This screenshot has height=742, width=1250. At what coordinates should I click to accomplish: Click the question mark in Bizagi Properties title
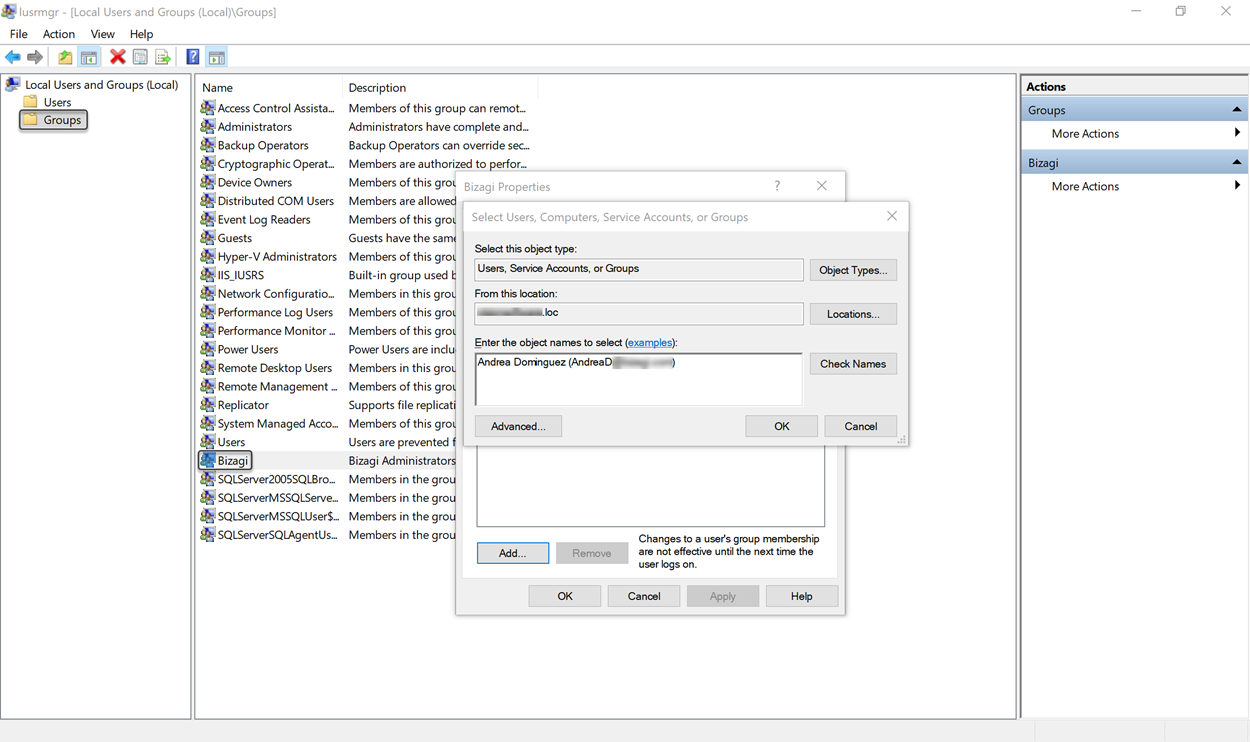coord(777,186)
